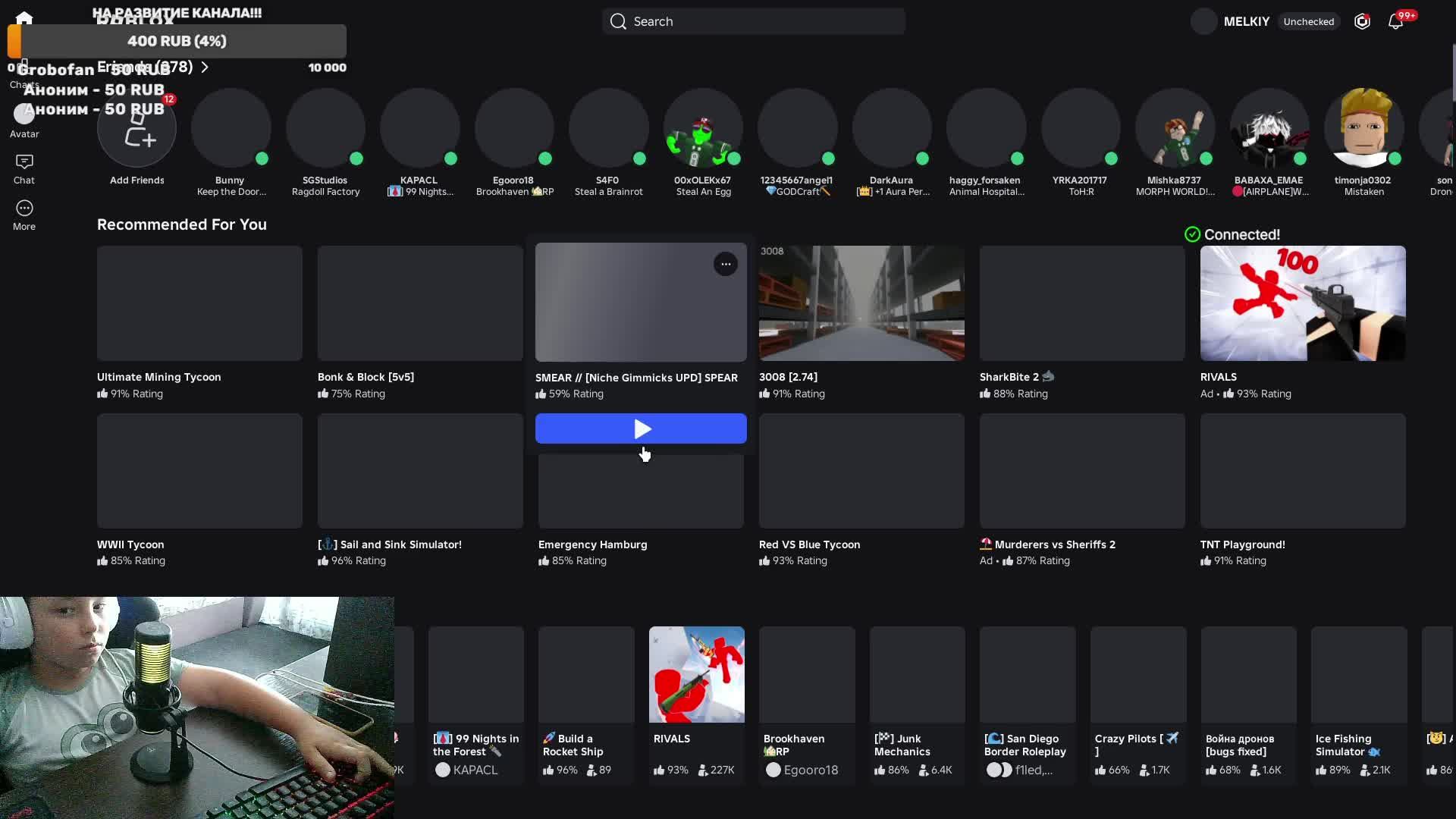Screen dimensions: 1456x819
Task: Open Mishka8737 friend avatar
Action: [x=1175, y=127]
